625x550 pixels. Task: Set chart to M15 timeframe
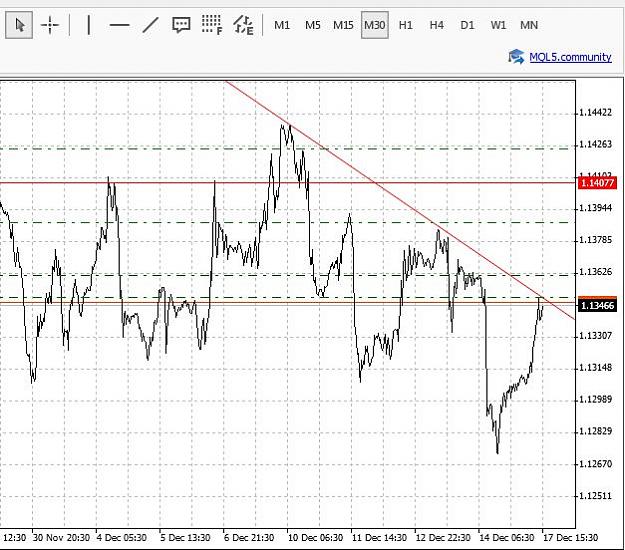pos(343,26)
